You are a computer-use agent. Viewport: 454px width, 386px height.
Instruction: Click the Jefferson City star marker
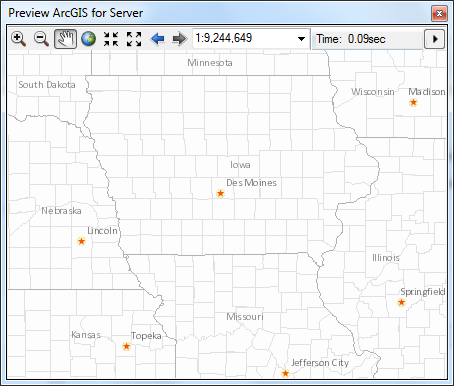click(x=285, y=373)
